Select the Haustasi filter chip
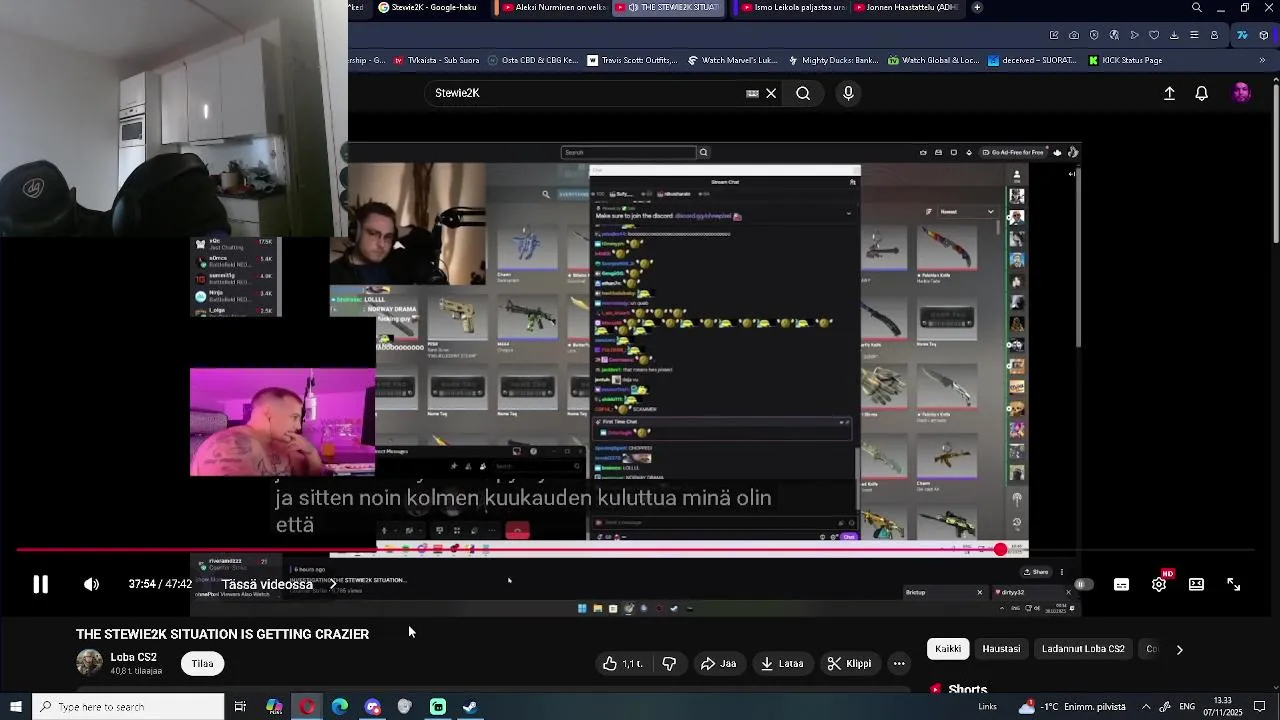This screenshot has height=720, width=1280. tap(1001, 649)
